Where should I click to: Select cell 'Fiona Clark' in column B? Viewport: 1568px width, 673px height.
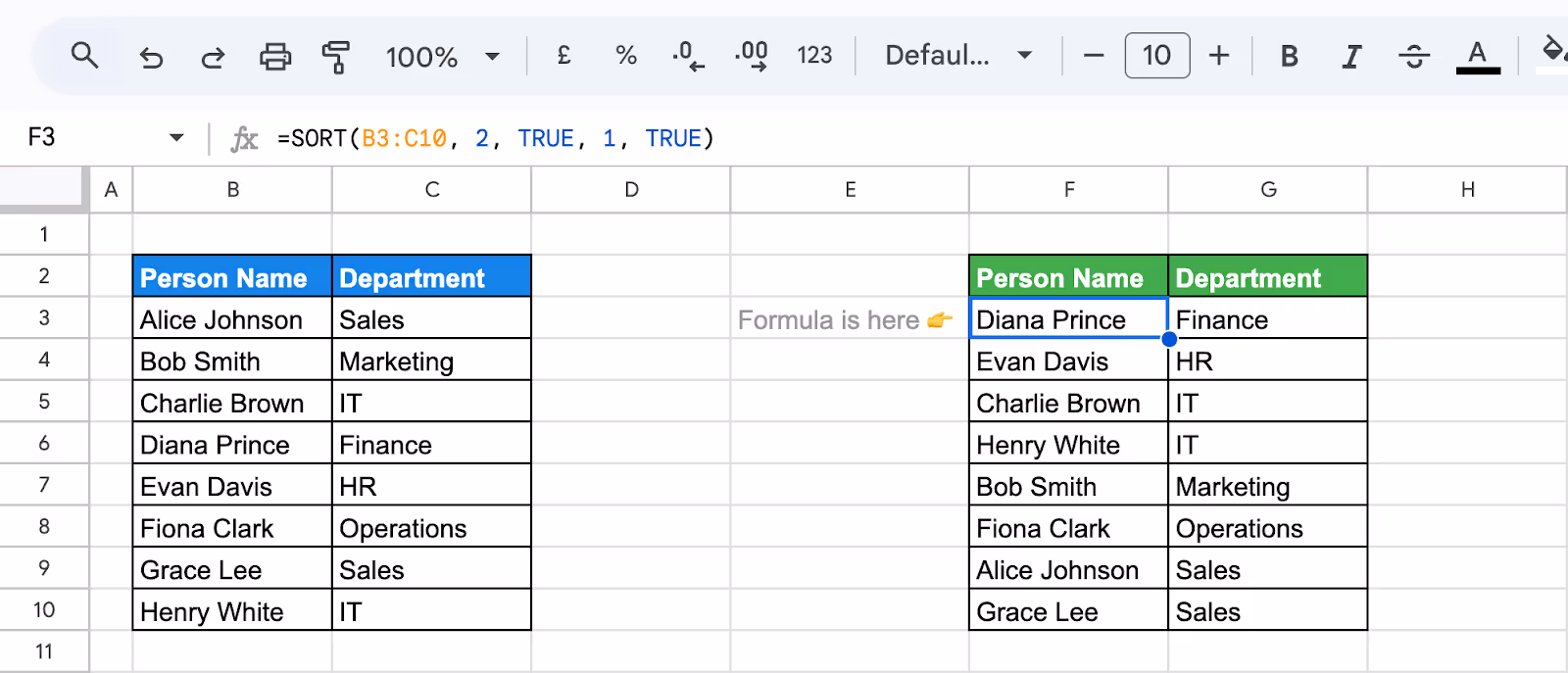coord(232,527)
